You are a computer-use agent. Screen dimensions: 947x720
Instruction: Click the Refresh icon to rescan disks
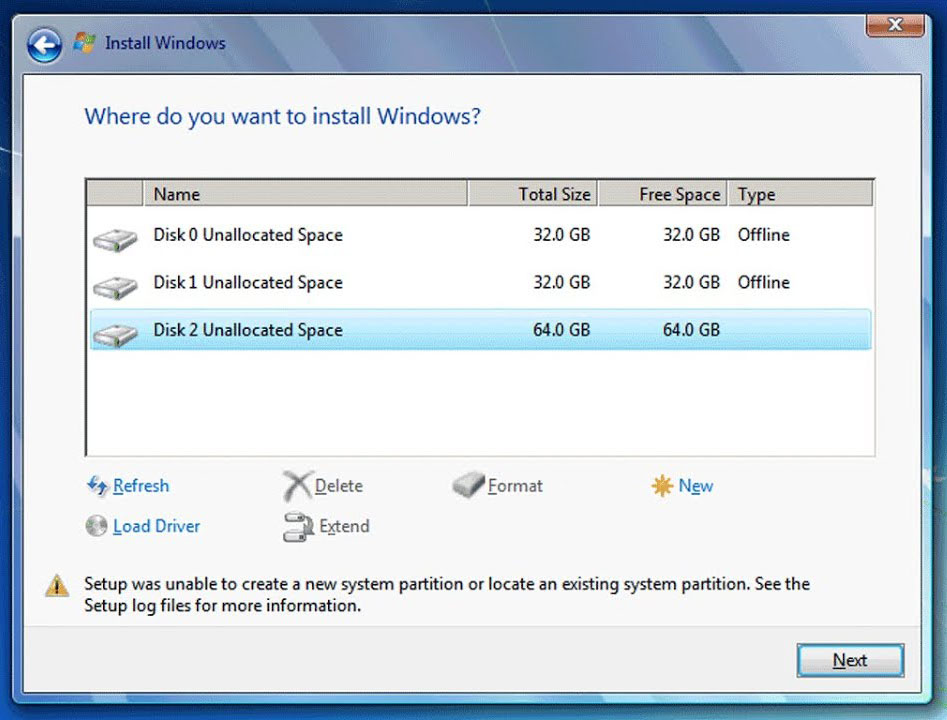97,486
